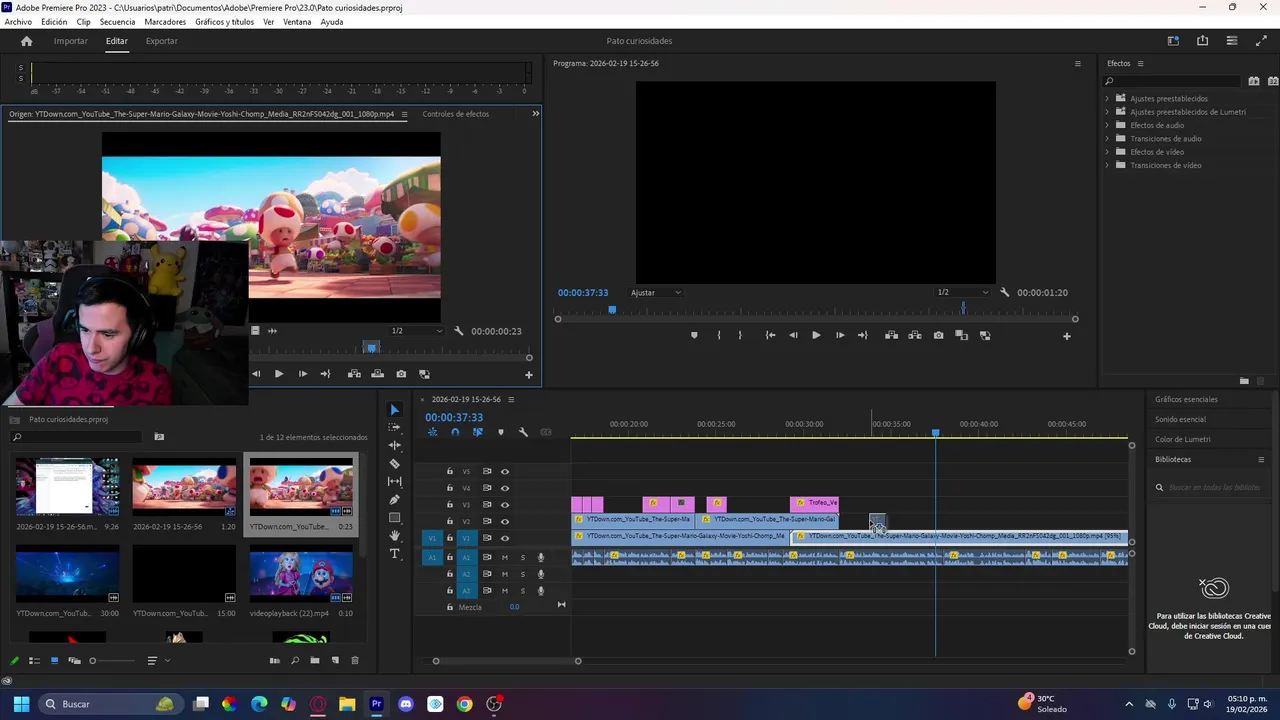Select the Selection tool arrow
The image size is (1280, 720).
[394, 410]
